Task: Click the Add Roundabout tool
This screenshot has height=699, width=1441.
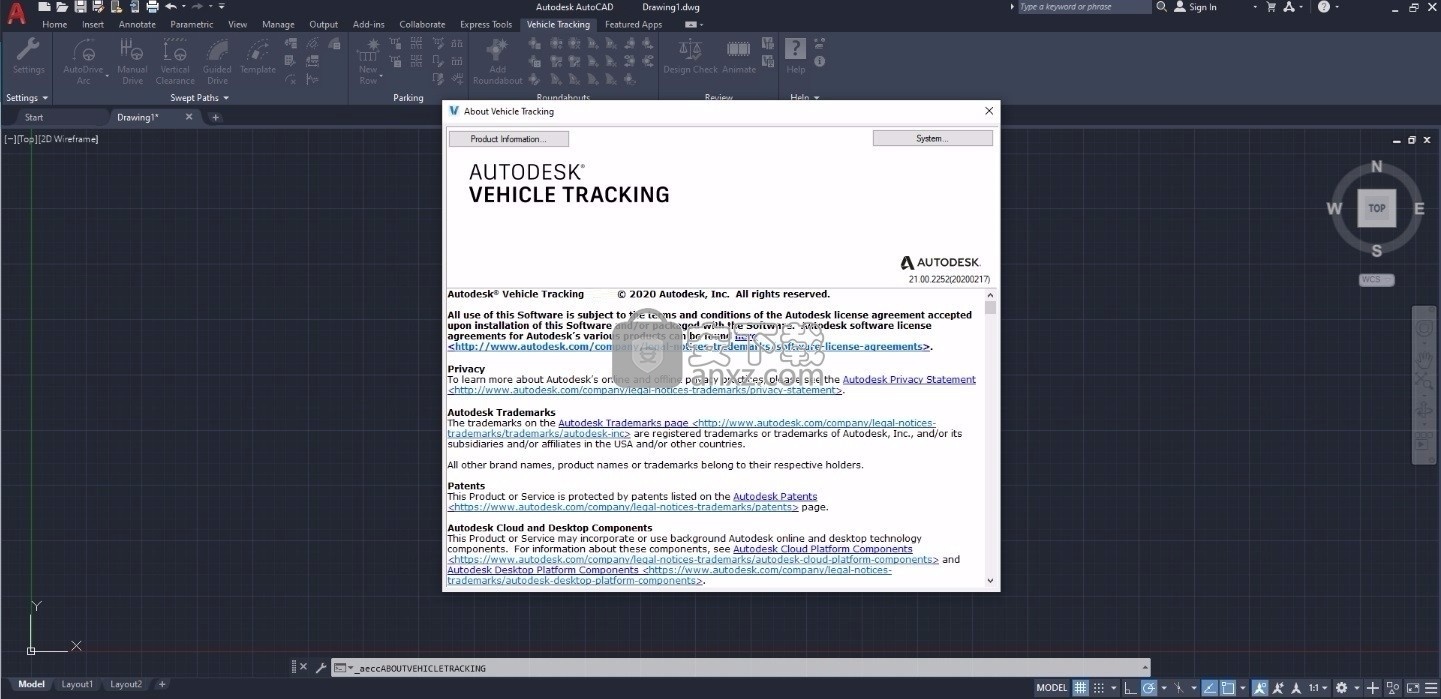Action: (x=497, y=59)
